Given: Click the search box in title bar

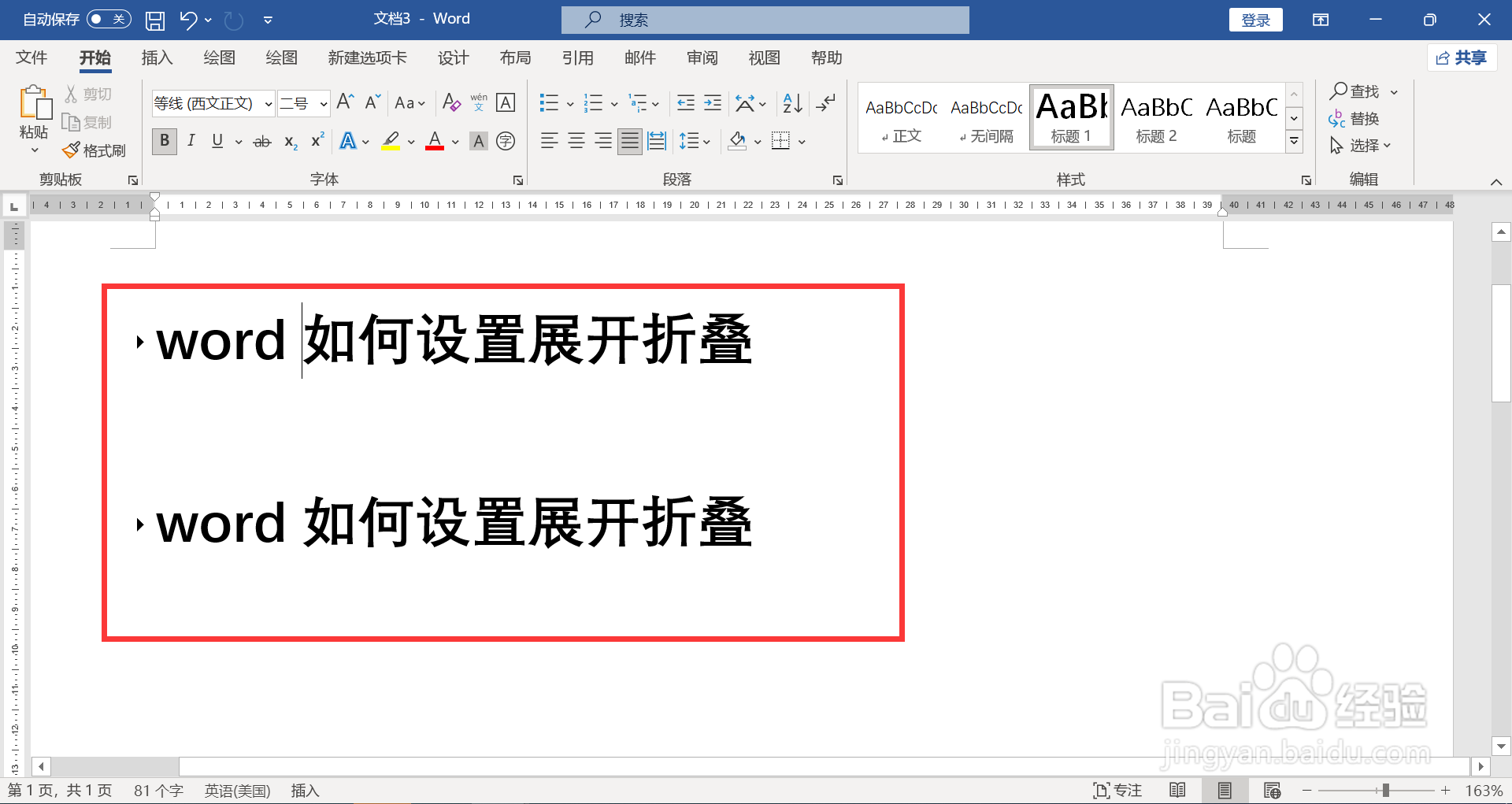Looking at the screenshot, I should [765, 20].
